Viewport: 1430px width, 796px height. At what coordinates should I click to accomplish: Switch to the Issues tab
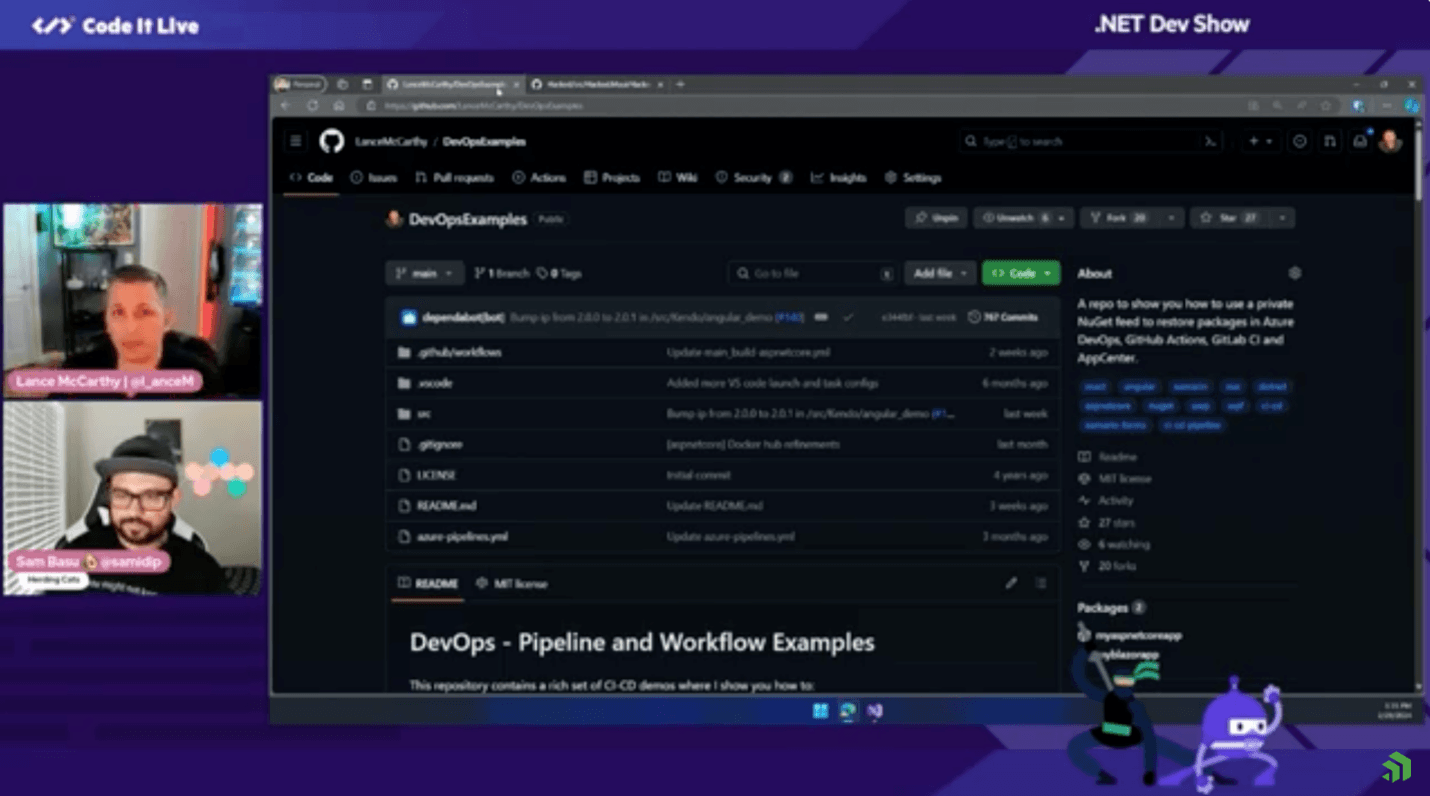(374, 177)
